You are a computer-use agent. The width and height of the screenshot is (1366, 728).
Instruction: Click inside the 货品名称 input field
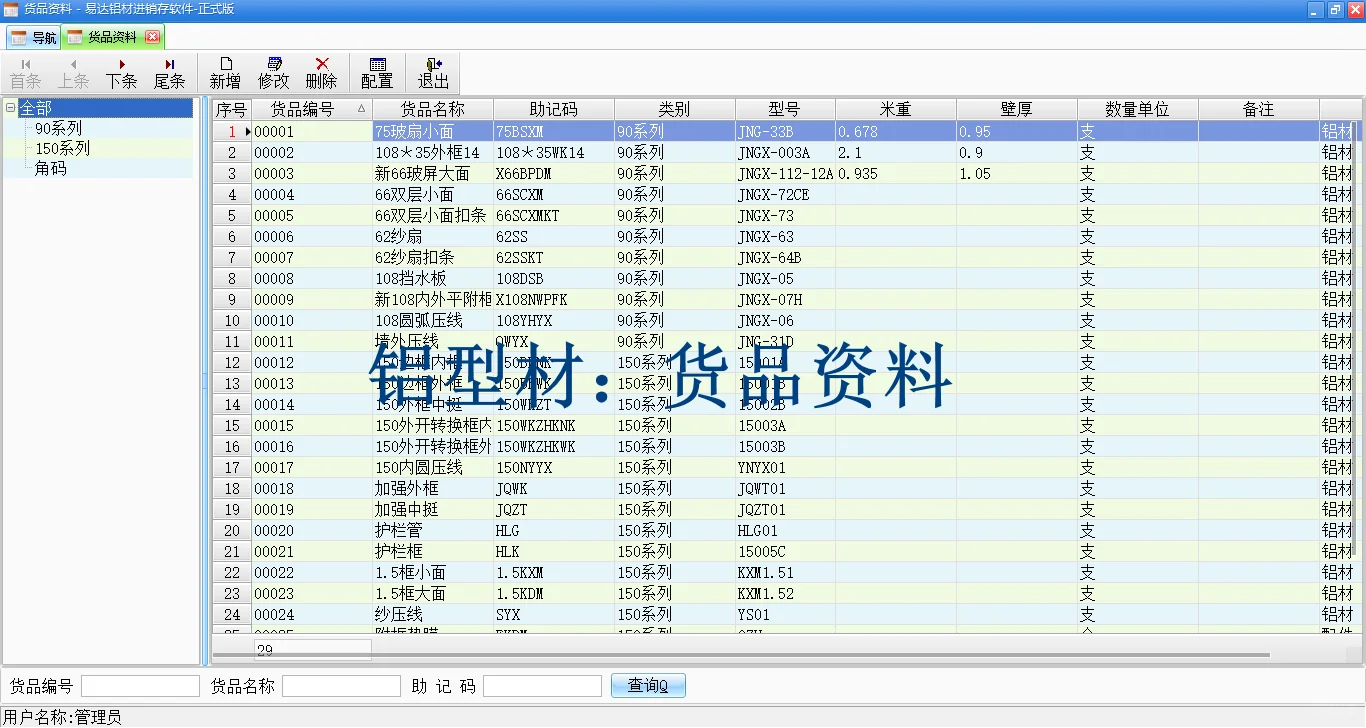click(340, 685)
